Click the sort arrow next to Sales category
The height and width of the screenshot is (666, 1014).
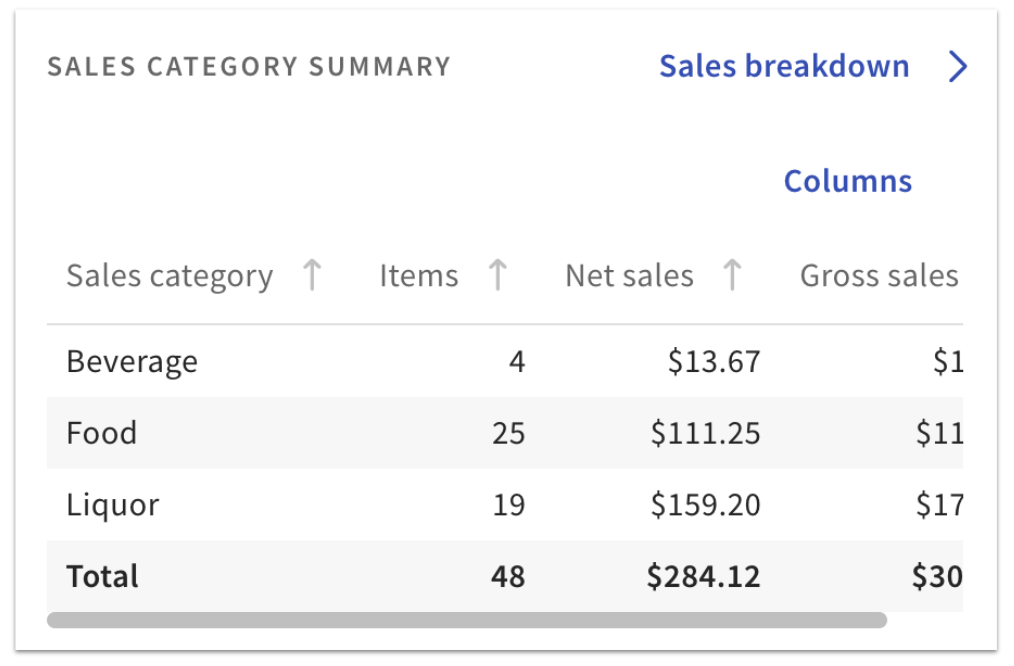click(313, 275)
